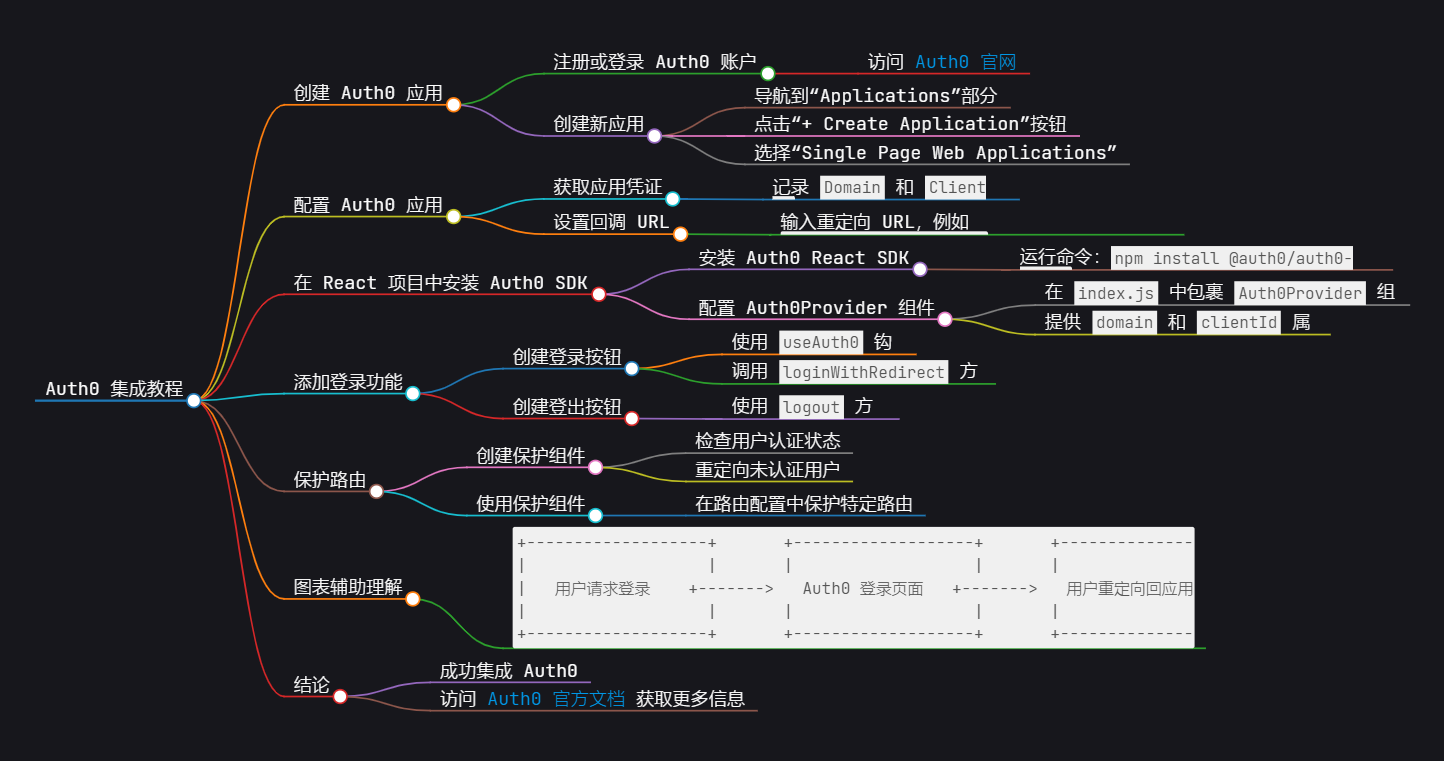This screenshot has height=761, width=1444.
Task: Click the capitalized Domain code chip
Action: pyautogui.click(x=852, y=187)
